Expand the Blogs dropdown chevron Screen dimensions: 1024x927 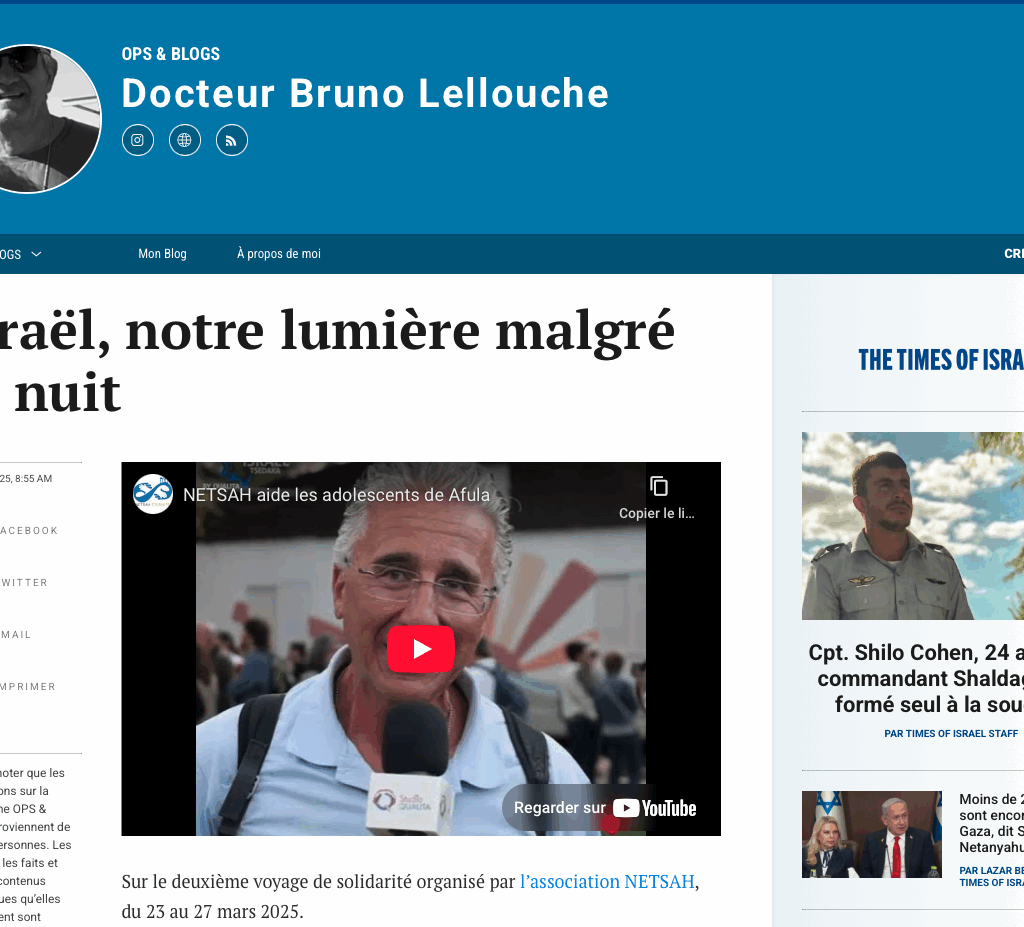point(37,254)
